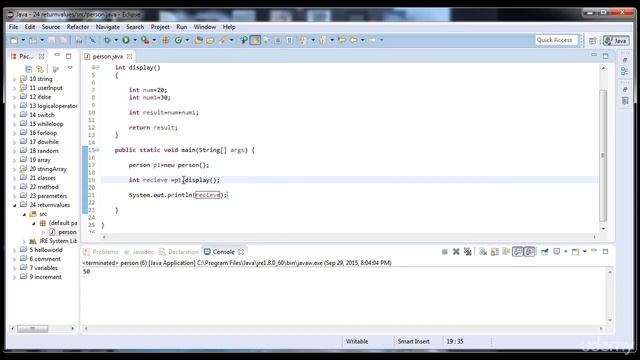Image resolution: width=640 pixels, height=360 pixels.
Task: Collapse the 24 returnvalues project
Action: tap(15, 205)
